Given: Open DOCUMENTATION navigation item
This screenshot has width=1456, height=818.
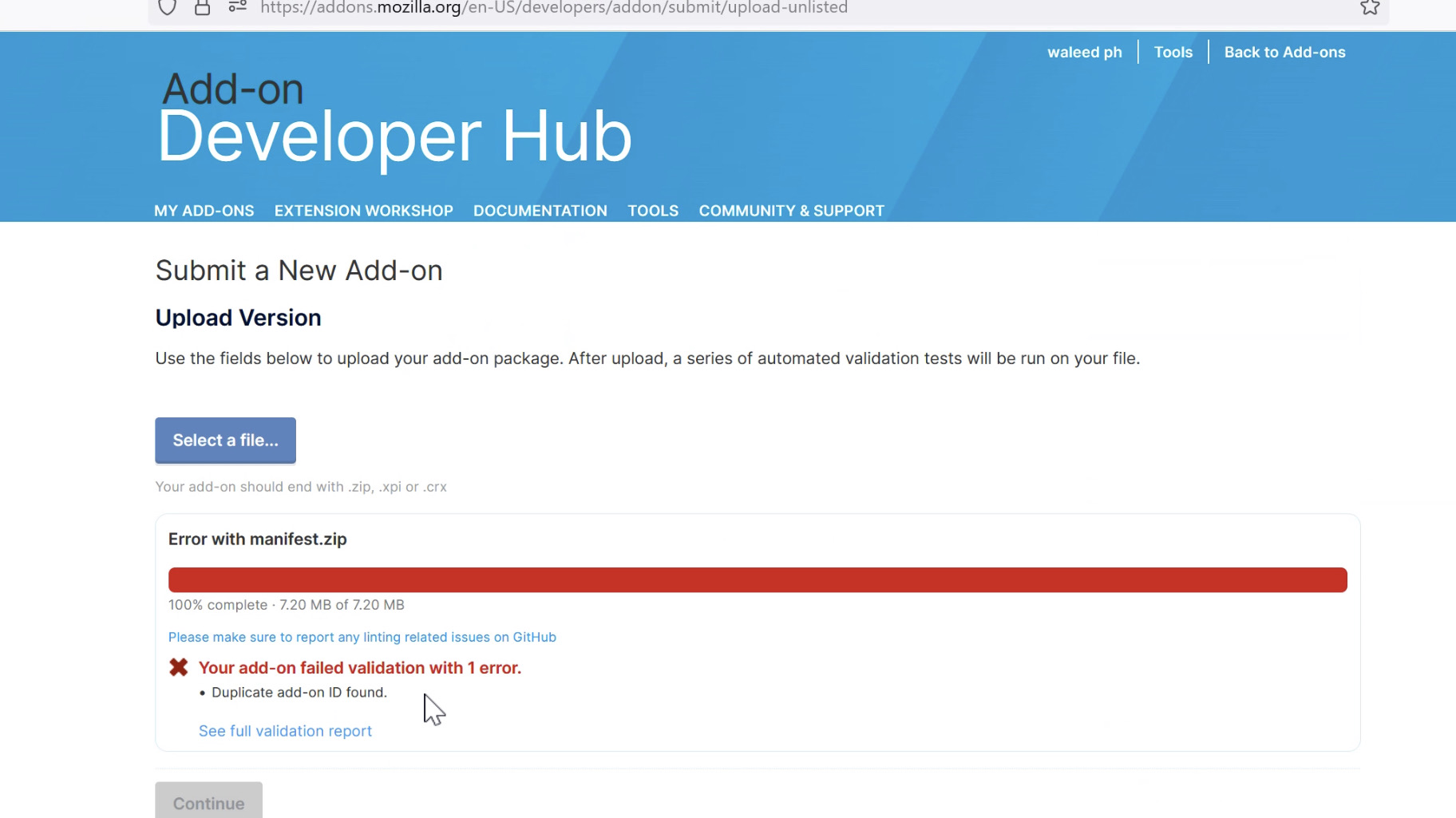Looking at the screenshot, I should (540, 211).
